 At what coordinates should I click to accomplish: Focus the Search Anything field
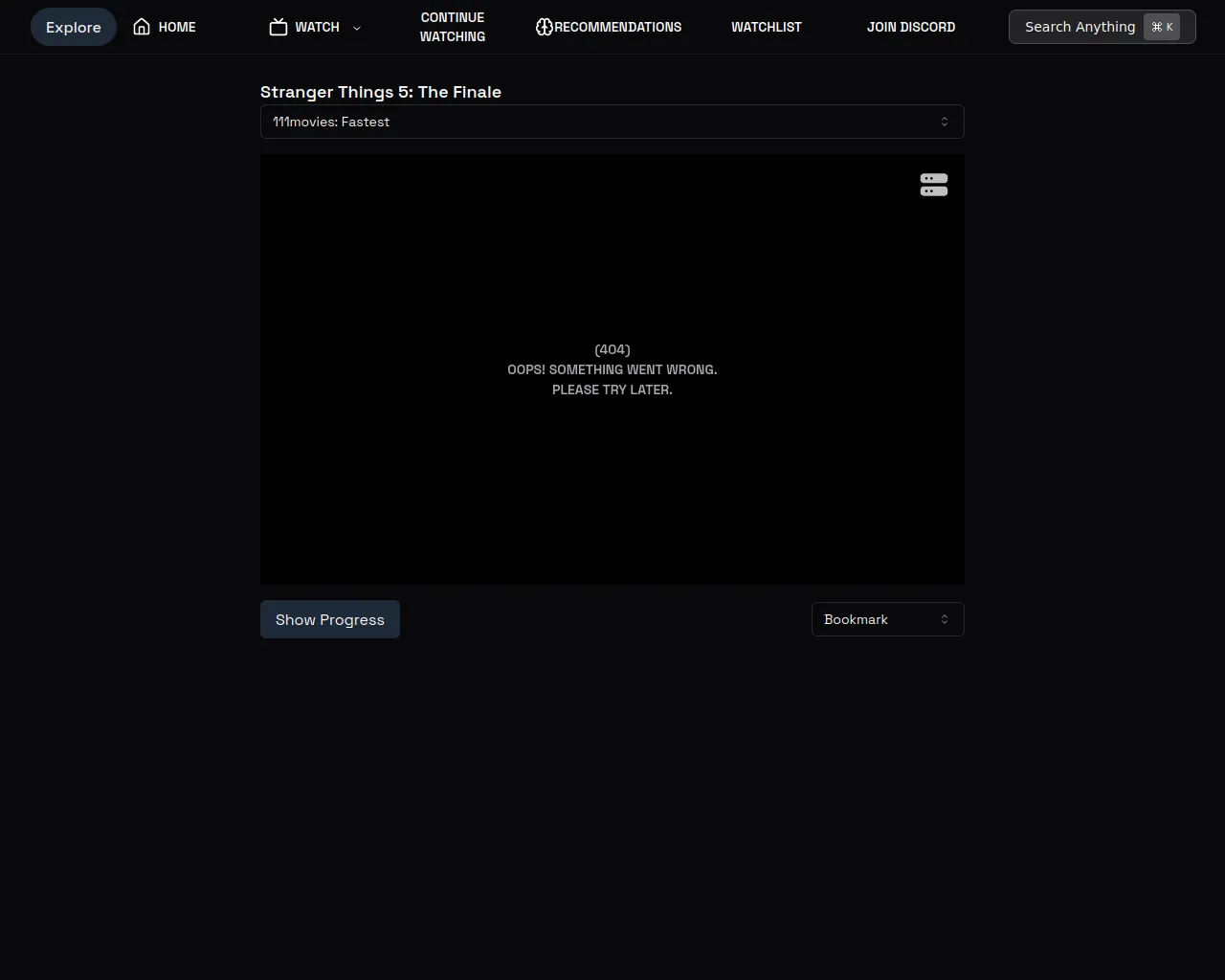click(1080, 27)
